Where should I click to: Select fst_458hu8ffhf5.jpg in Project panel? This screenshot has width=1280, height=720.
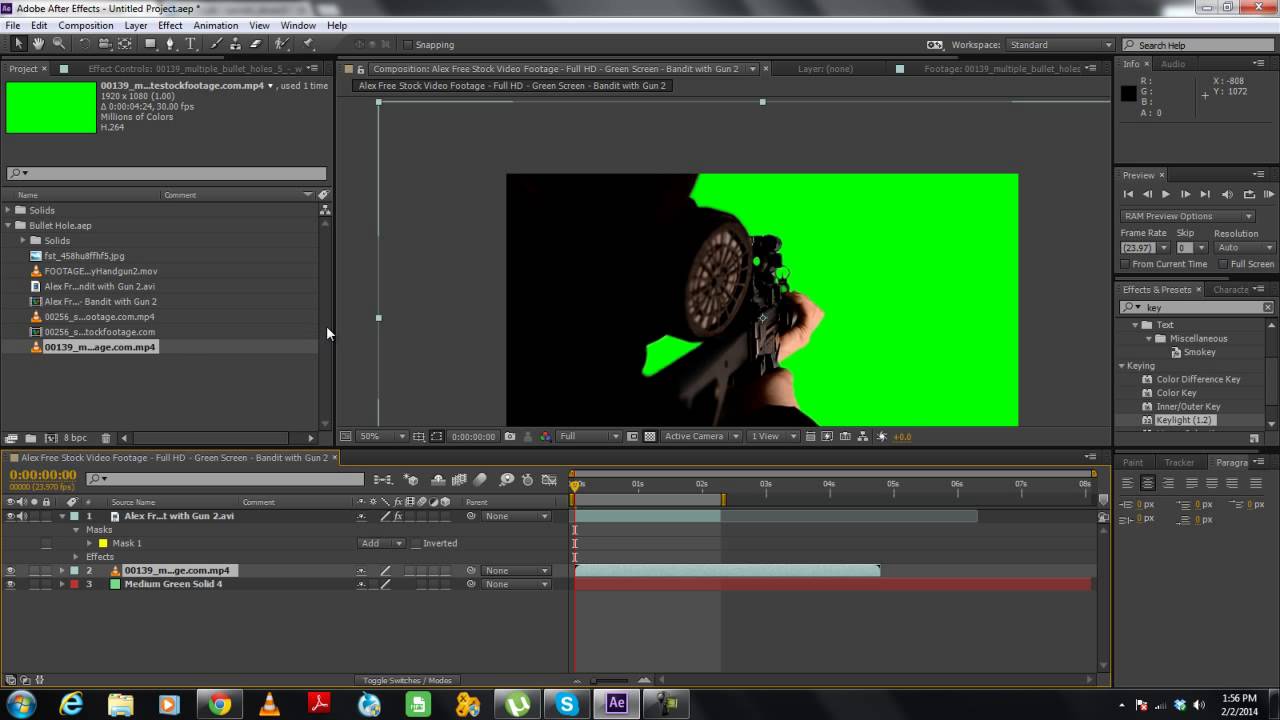(84, 256)
